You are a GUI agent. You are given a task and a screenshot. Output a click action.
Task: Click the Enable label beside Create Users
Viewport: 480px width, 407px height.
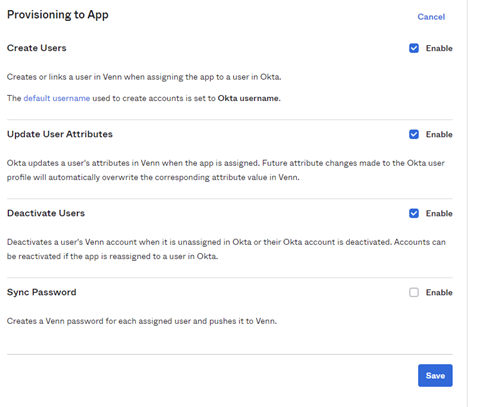click(x=439, y=48)
